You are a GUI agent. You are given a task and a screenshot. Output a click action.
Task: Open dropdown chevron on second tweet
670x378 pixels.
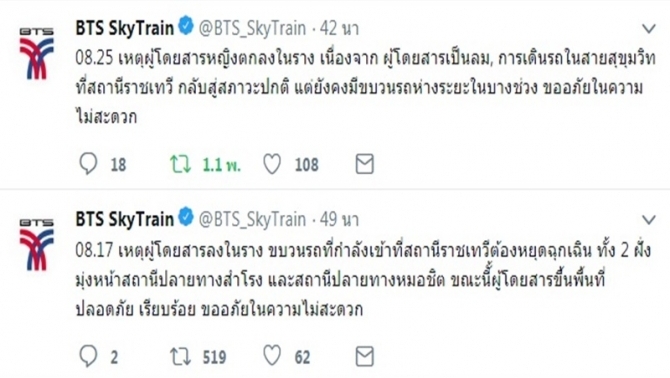[x=649, y=220]
